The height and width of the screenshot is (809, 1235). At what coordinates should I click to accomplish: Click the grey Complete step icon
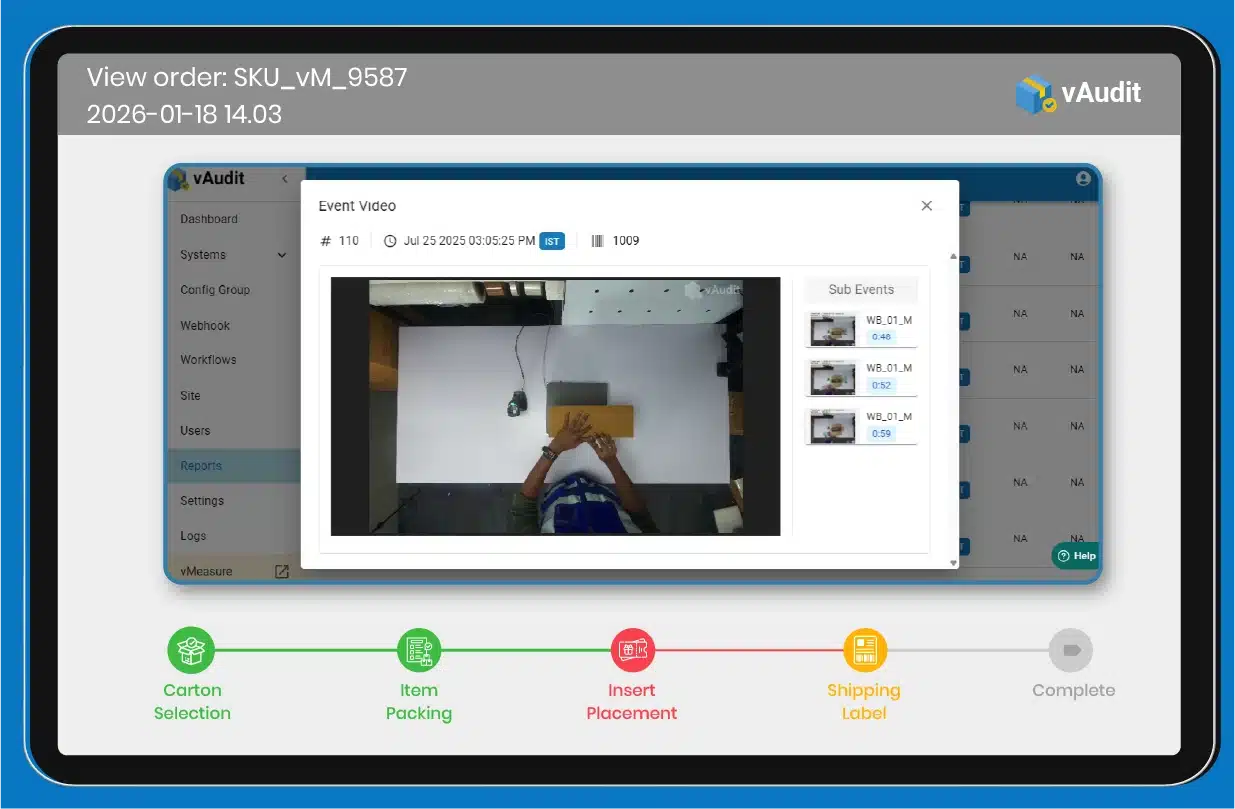1071,650
